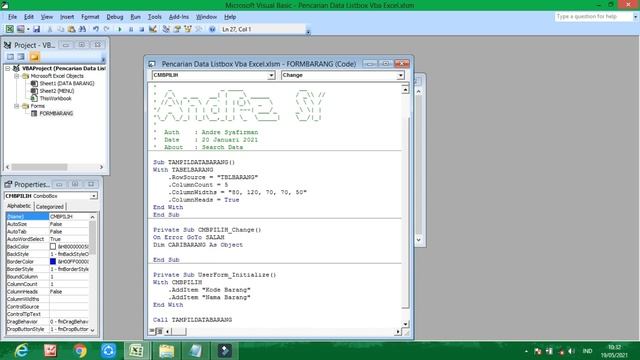Undo the last action via toolbar
Viewport: 640px width, 360px height.
96,29
